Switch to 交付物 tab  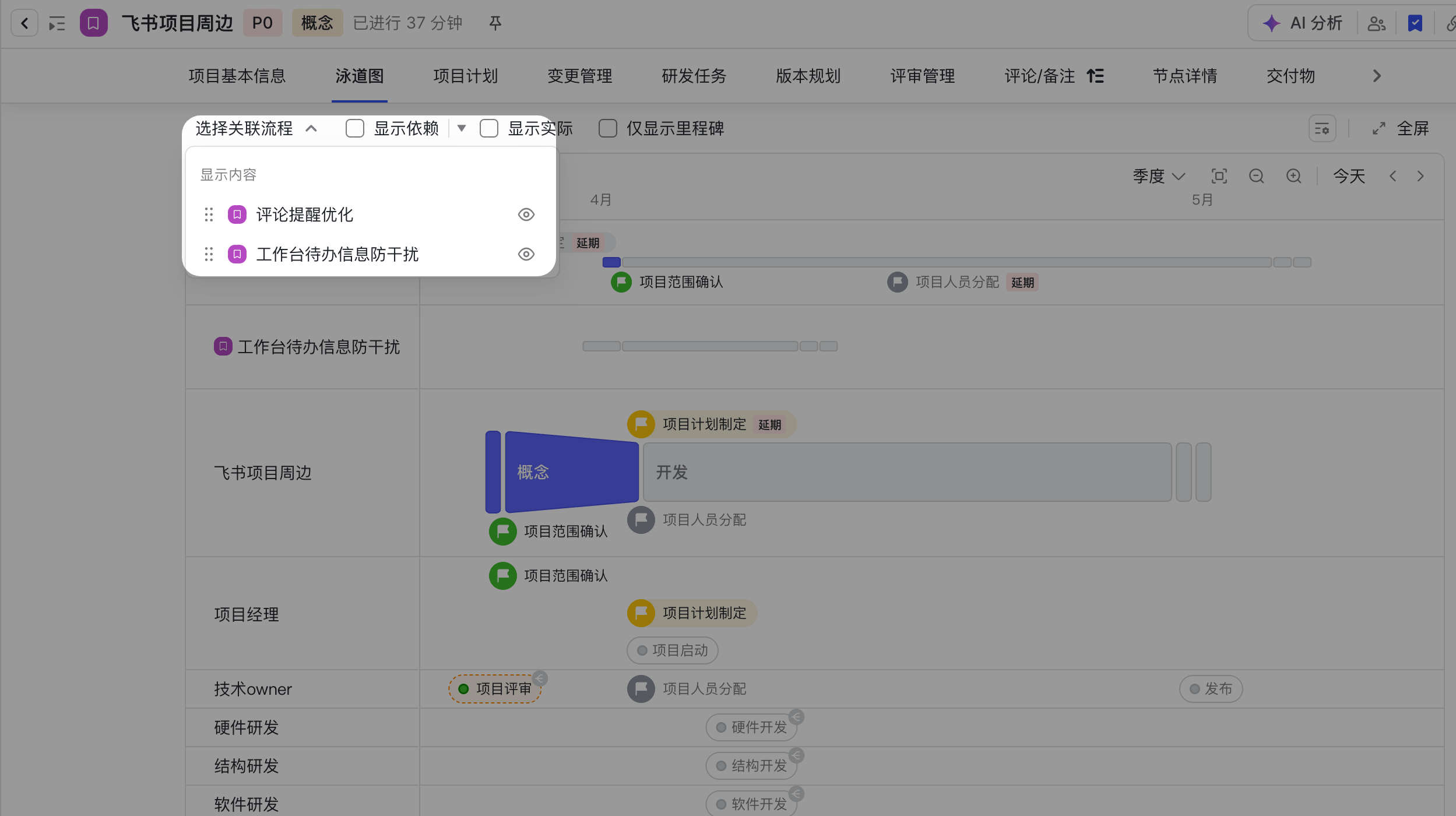pos(1291,76)
